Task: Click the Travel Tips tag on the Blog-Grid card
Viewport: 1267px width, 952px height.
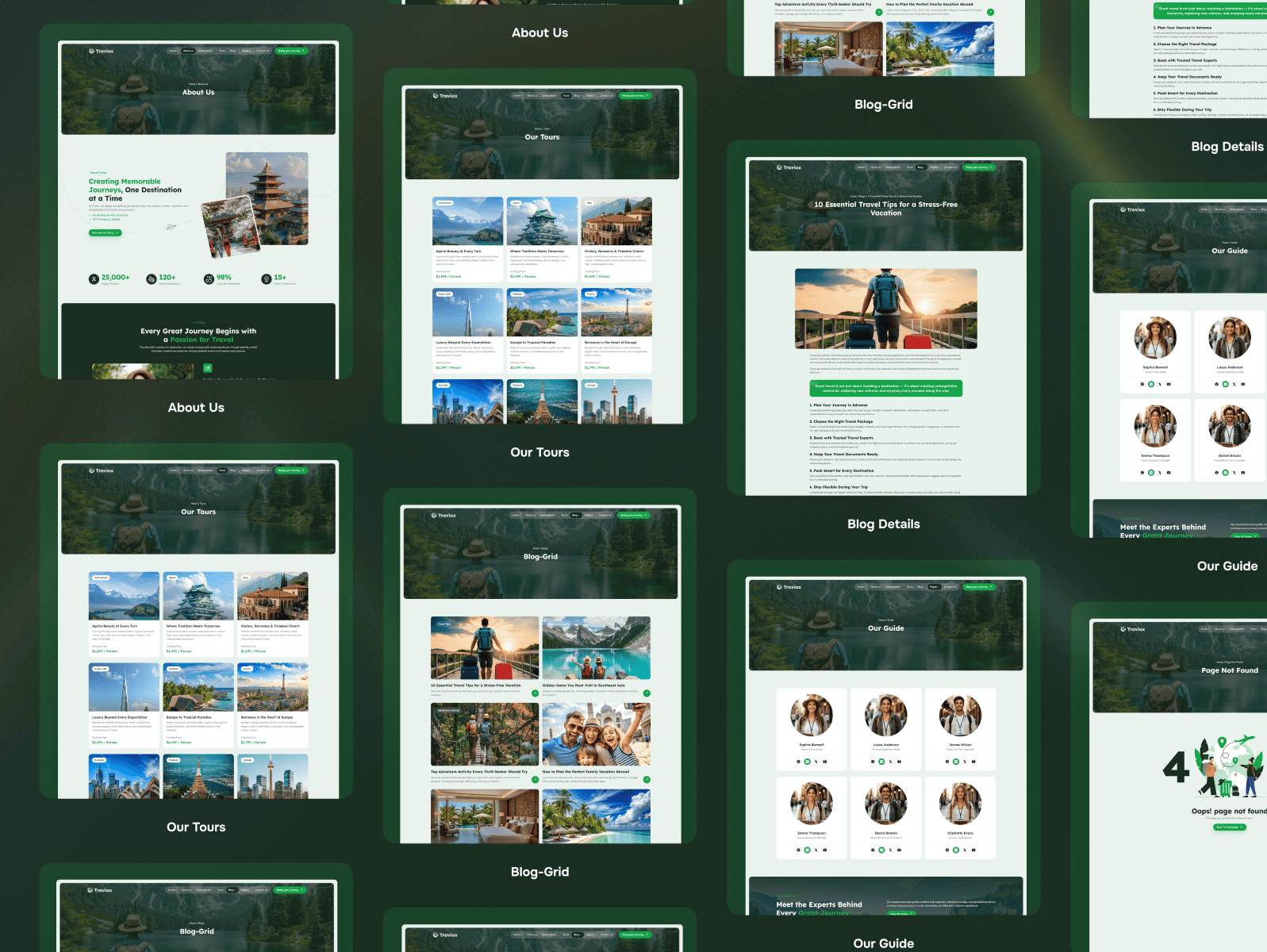Action: click(x=443, y=624)
